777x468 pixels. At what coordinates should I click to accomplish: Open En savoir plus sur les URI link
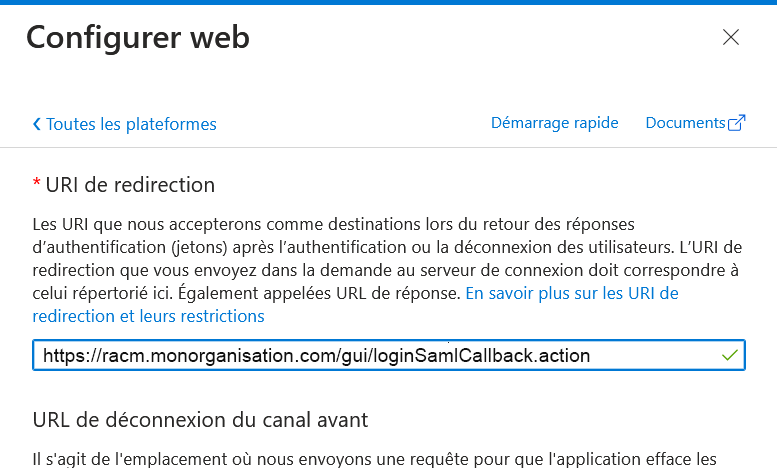pyautogui.click(x=572, y=293)
